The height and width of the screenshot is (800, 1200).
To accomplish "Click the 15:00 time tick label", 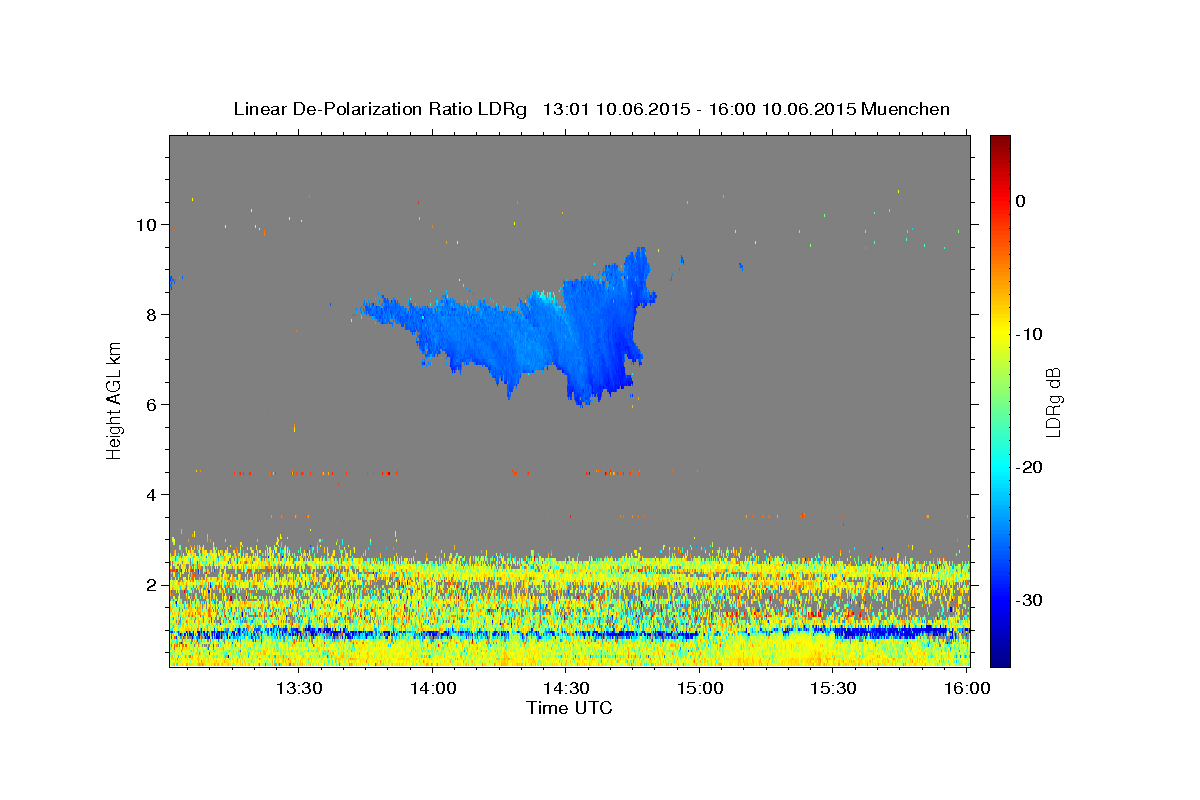I will click(x=700, y=689).
